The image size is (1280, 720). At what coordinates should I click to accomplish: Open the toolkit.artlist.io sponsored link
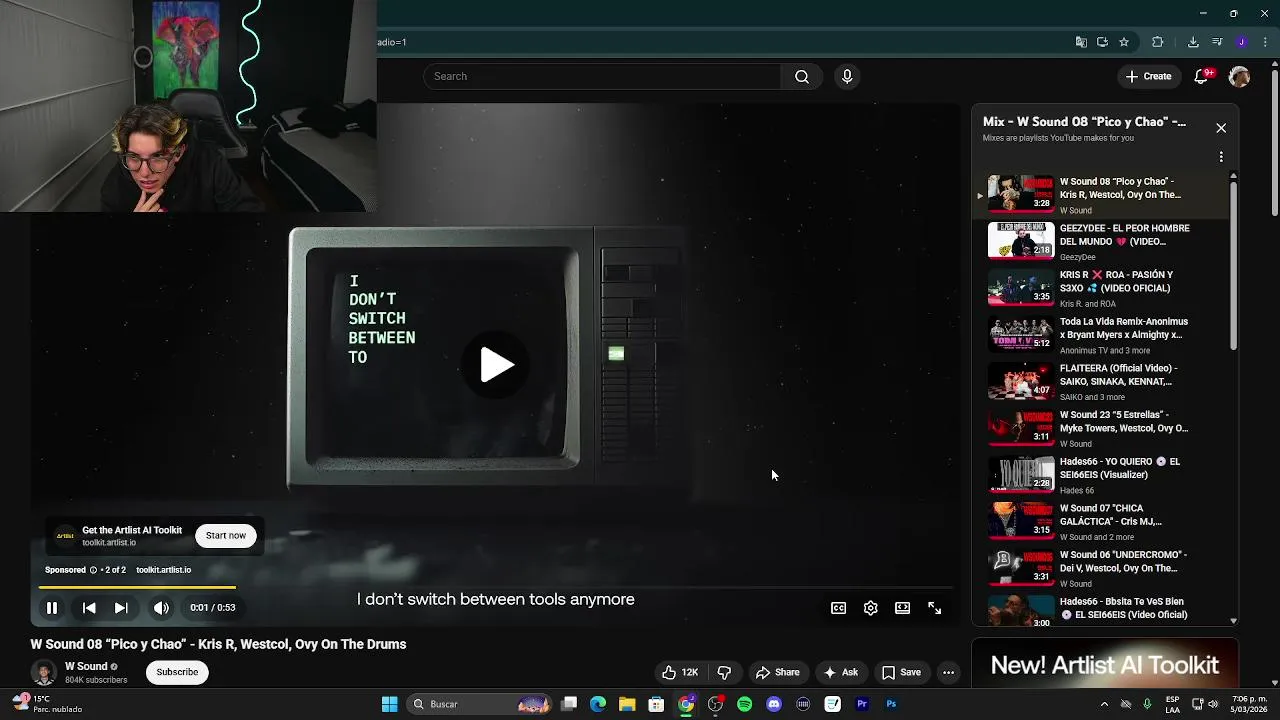[163, 570]
